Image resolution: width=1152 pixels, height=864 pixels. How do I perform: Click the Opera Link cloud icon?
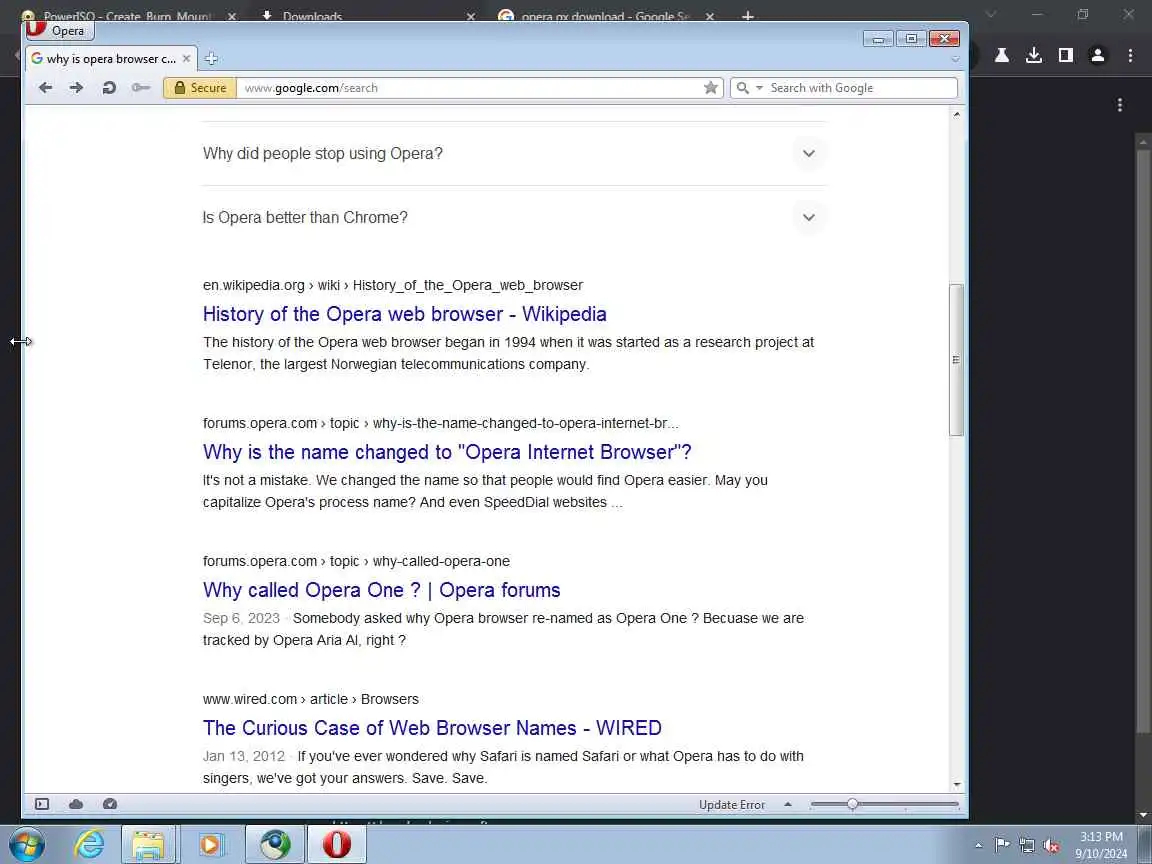coord(76,804)
